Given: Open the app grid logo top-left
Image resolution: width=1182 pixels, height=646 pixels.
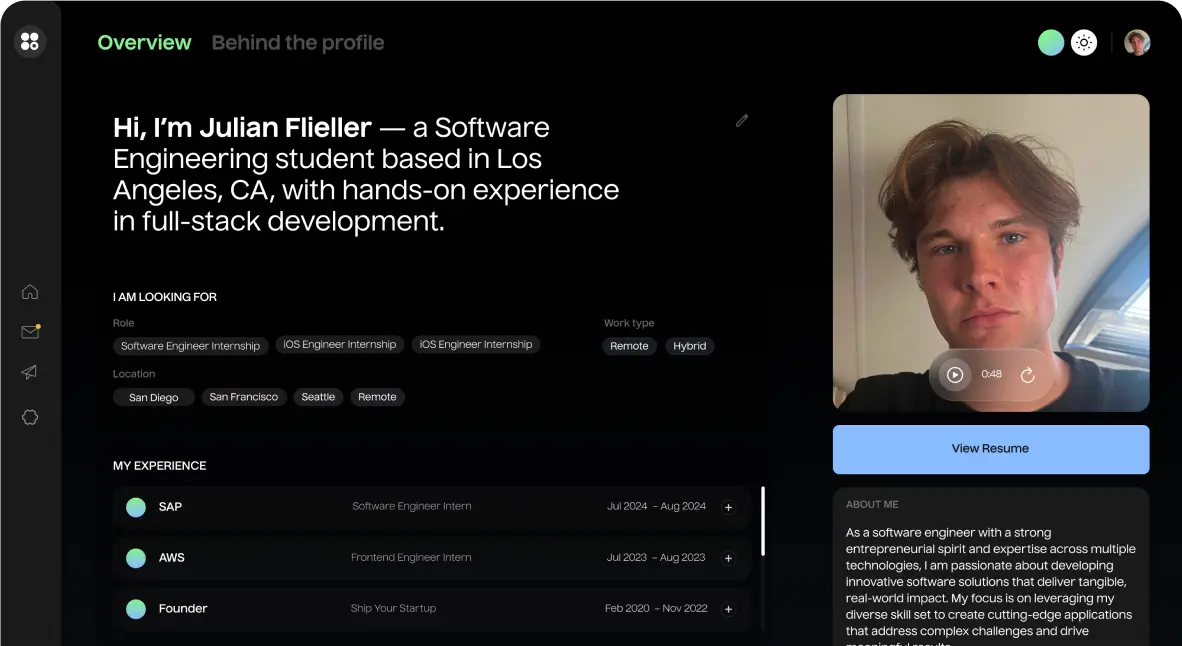Looking at the screenshot, I should click(x=30, y=41).
